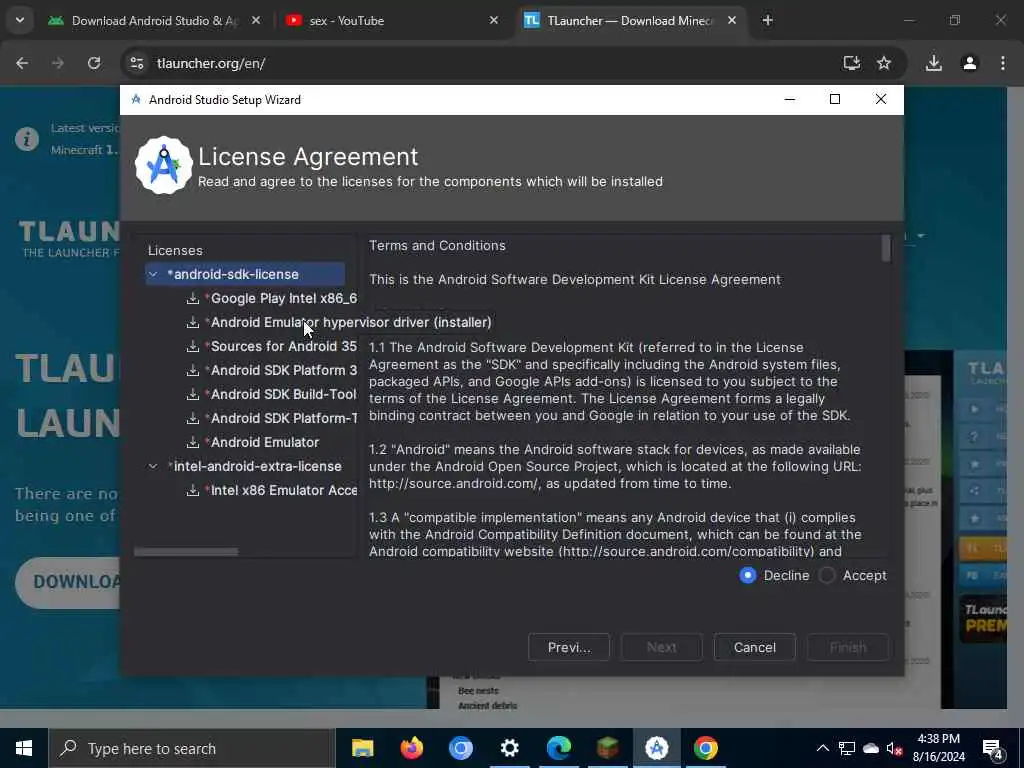Viewport: 1024px width, 768px height.
Task: Click the Previous button in the wizard
Action: pos(569,647)
